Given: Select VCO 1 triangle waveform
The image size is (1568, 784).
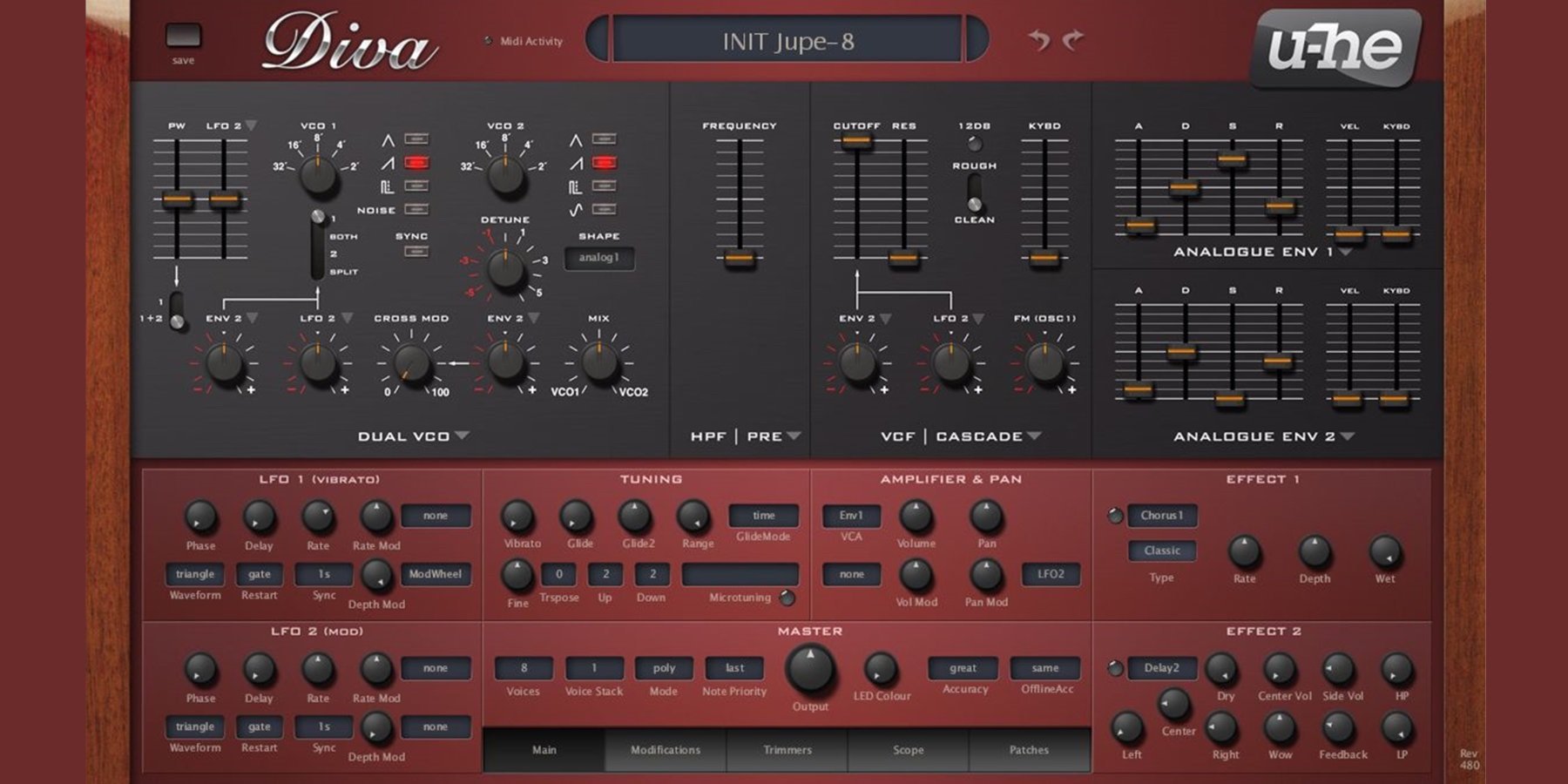Looking at the screenshot, I should pyautogui.click(x=416, y=139).
